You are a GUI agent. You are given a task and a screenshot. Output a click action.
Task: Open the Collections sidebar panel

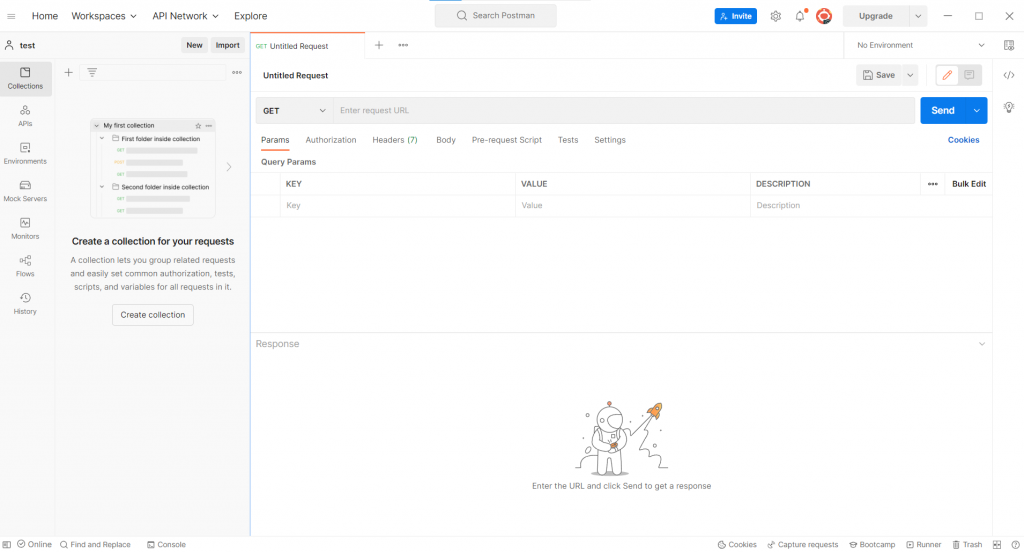point(25,78)
